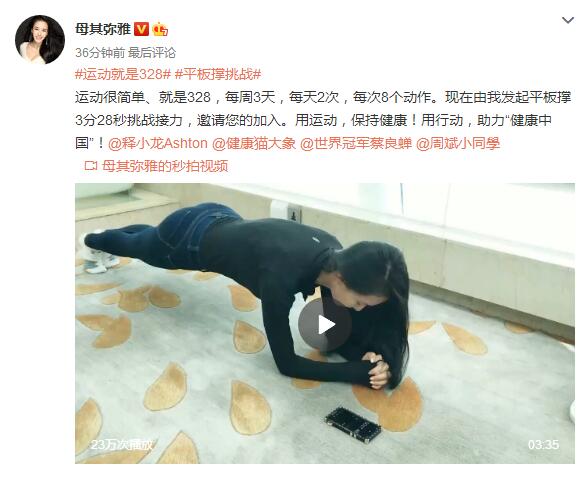Click the post body text paragraph
The width and height of the screenshot is (587, 480).
pos(323,120)
